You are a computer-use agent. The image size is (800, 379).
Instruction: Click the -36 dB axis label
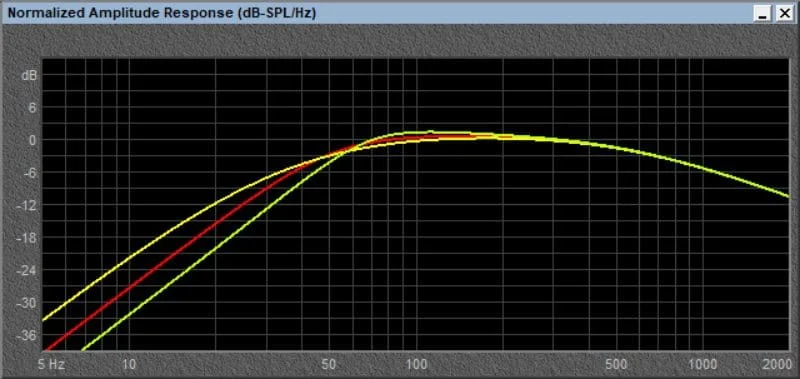[28, 336]
